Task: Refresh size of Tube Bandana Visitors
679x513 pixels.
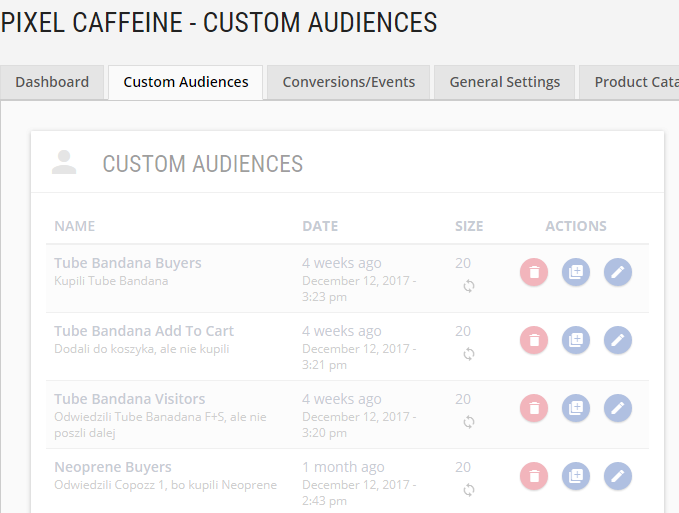Action: (469, 422)
